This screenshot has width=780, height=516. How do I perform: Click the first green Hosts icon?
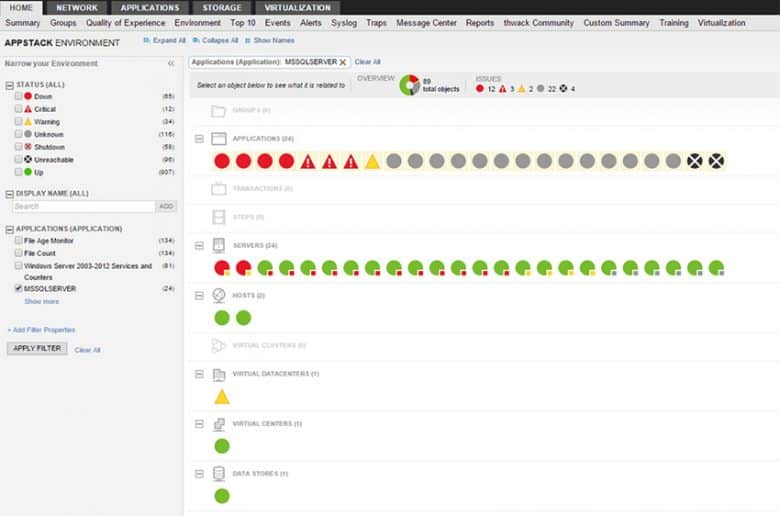tap(222, 317)
